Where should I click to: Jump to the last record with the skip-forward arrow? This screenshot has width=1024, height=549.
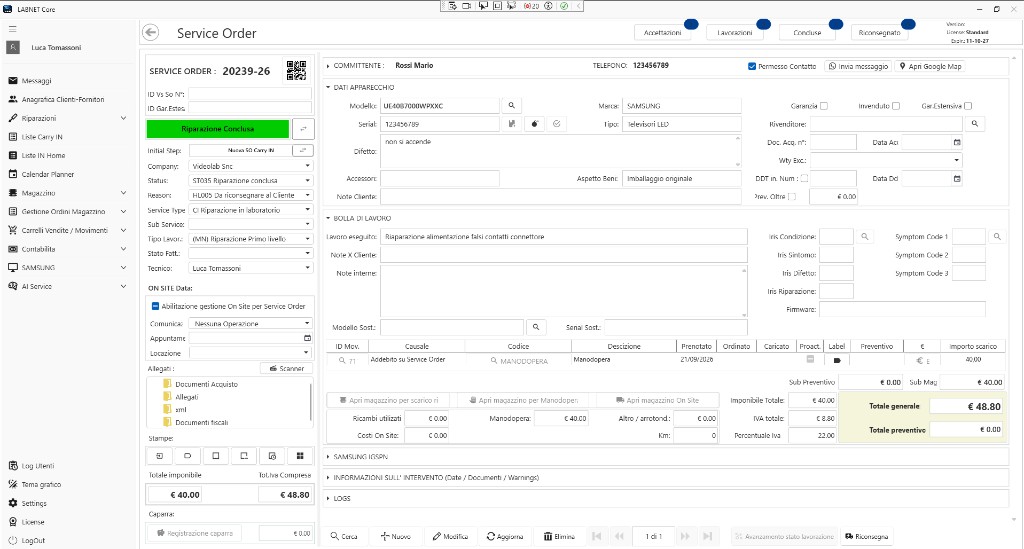point(707,536)
